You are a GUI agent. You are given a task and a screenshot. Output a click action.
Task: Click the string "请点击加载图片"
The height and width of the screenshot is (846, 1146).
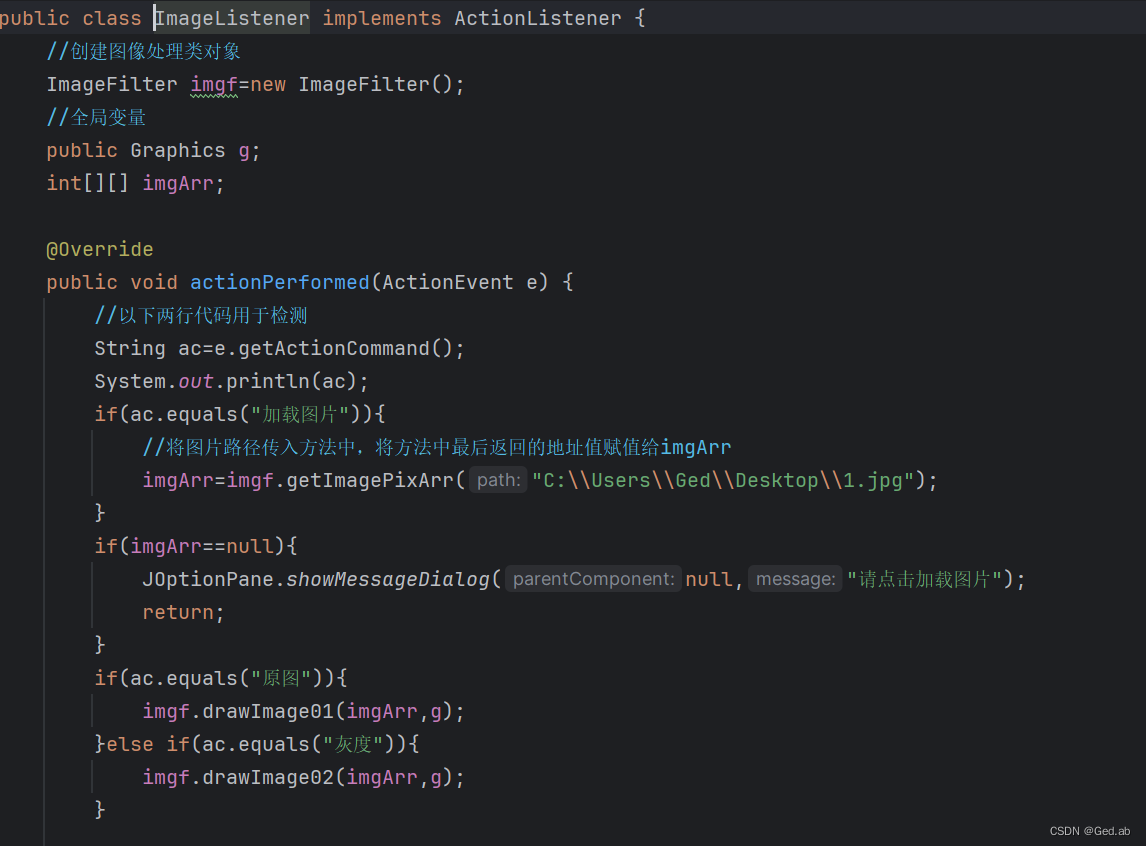pos(925,579)
